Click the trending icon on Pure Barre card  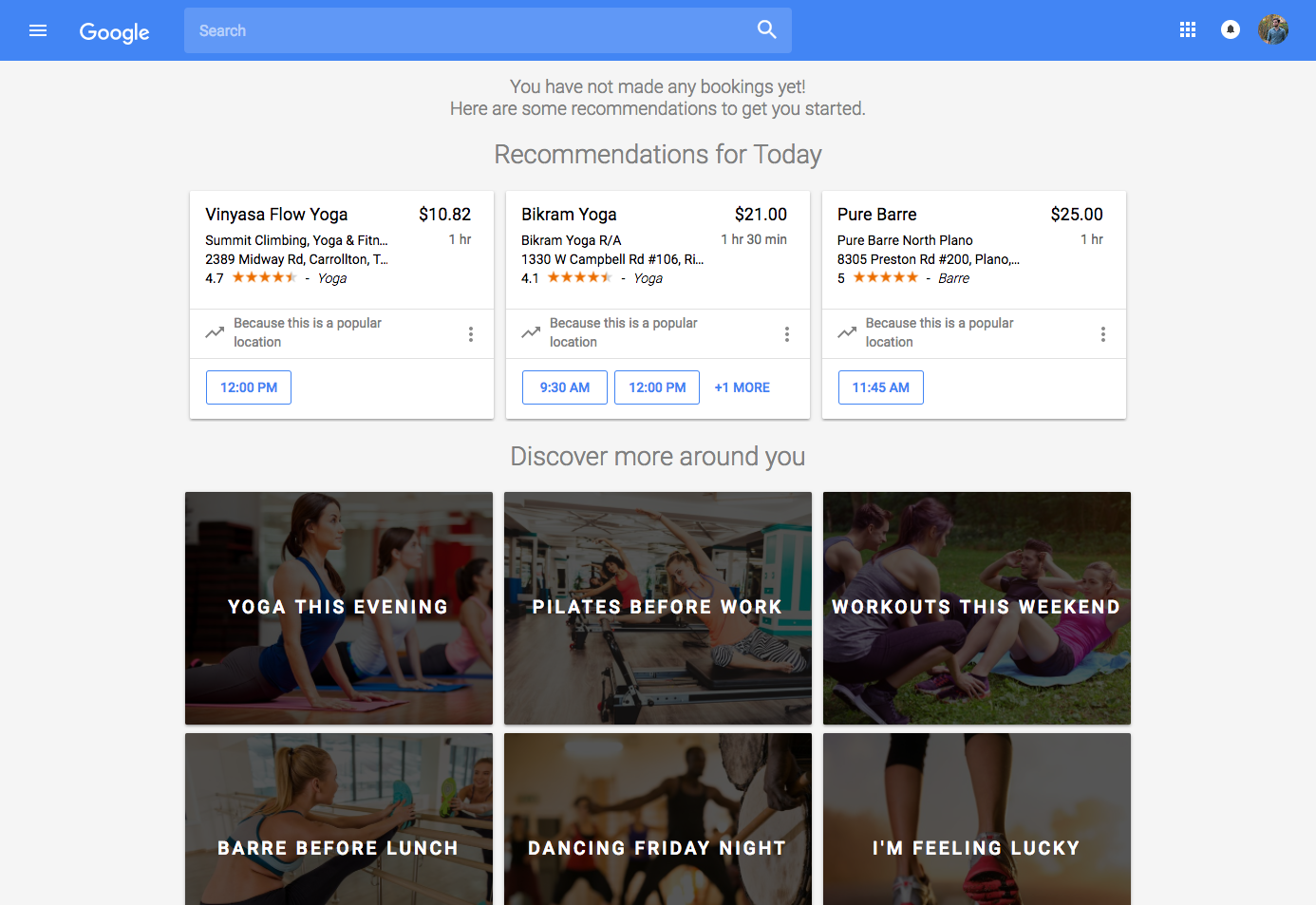[848, 332]
